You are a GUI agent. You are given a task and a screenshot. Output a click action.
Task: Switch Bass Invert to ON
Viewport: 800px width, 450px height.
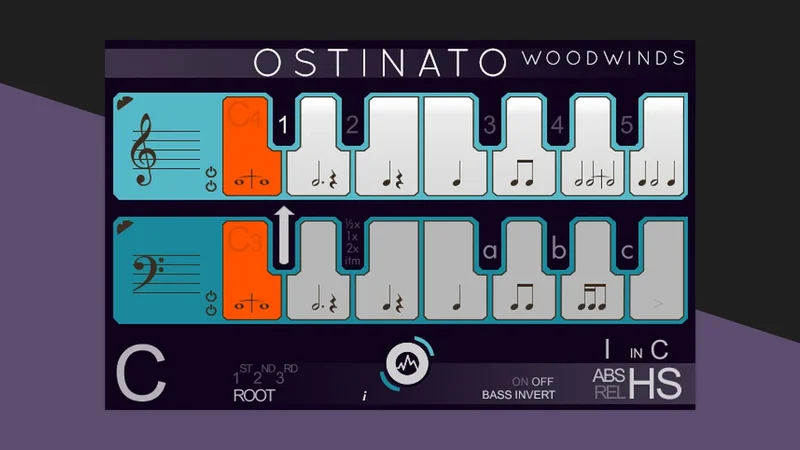pyautogui.click(x=520, y=382)
